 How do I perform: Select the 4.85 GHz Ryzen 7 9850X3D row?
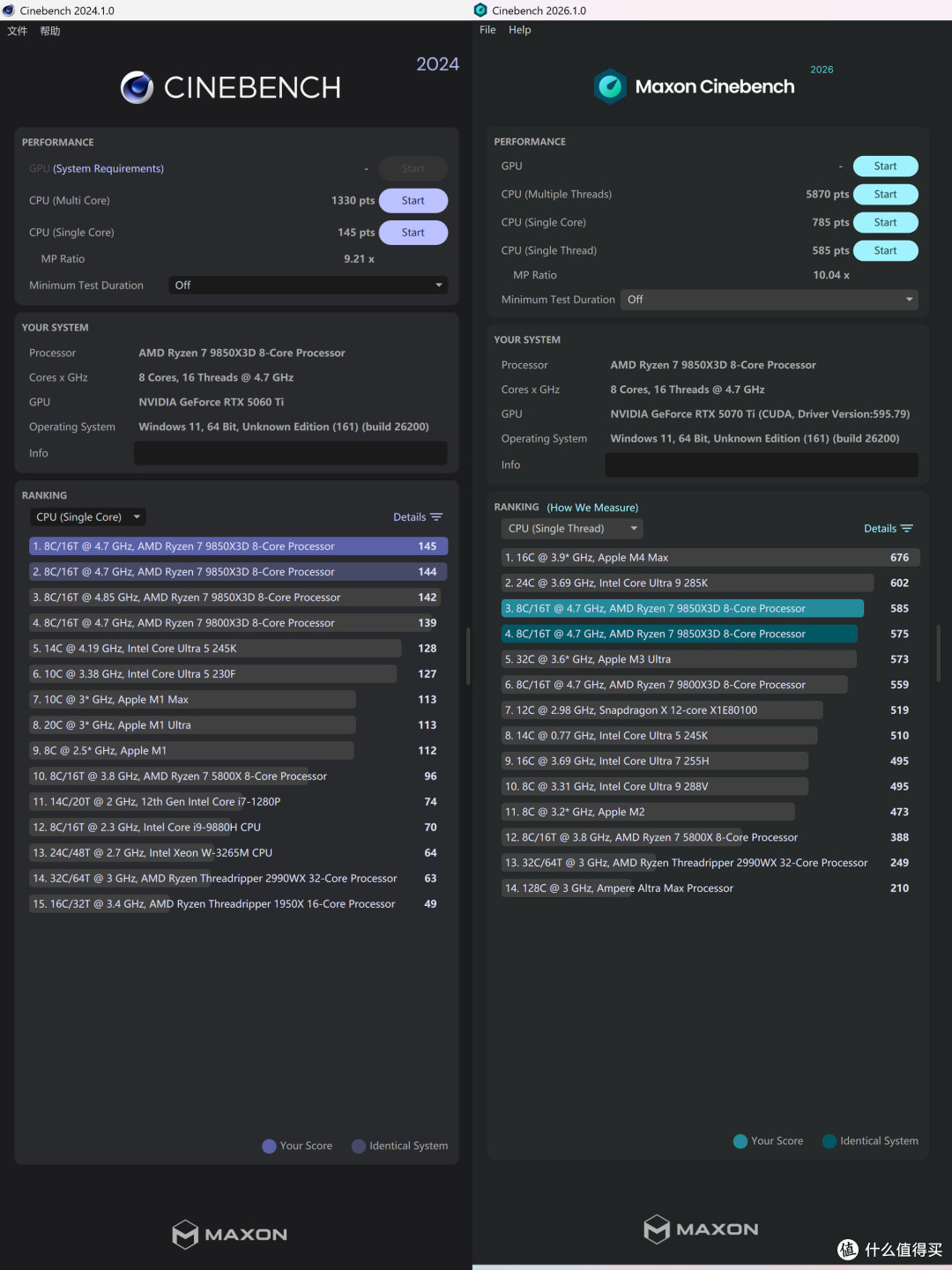click(238, 598)
